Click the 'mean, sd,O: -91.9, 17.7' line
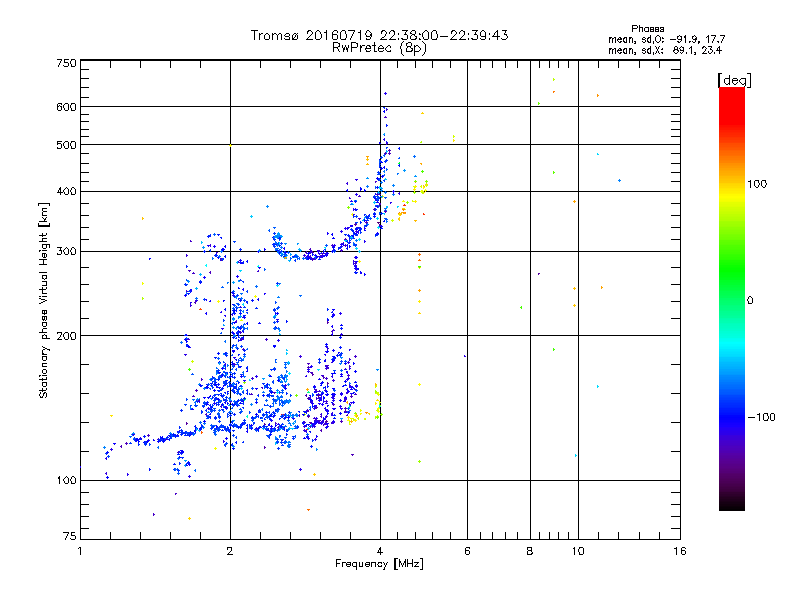Screen dimensions: 800x600 [x=666, y=39]
